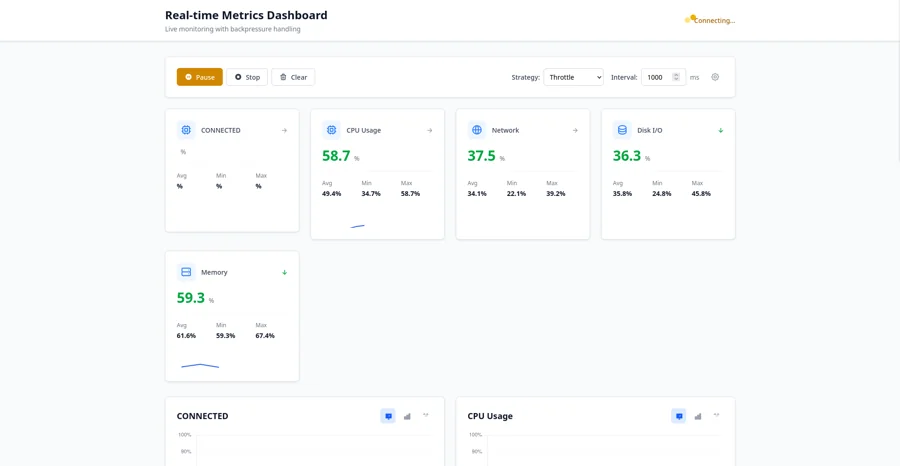Click the third chart-type icon on CONNECTED chart
900x466 pixels.
click(425, 415)
